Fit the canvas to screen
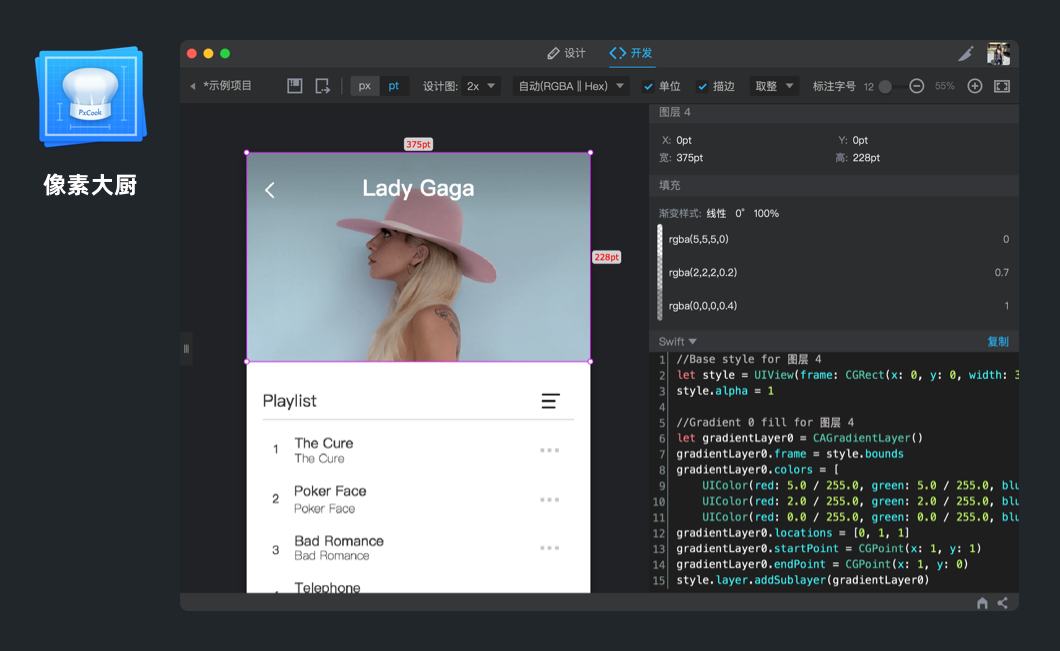The height and width of the screenshot is (651, 1060). point(1002,86)
